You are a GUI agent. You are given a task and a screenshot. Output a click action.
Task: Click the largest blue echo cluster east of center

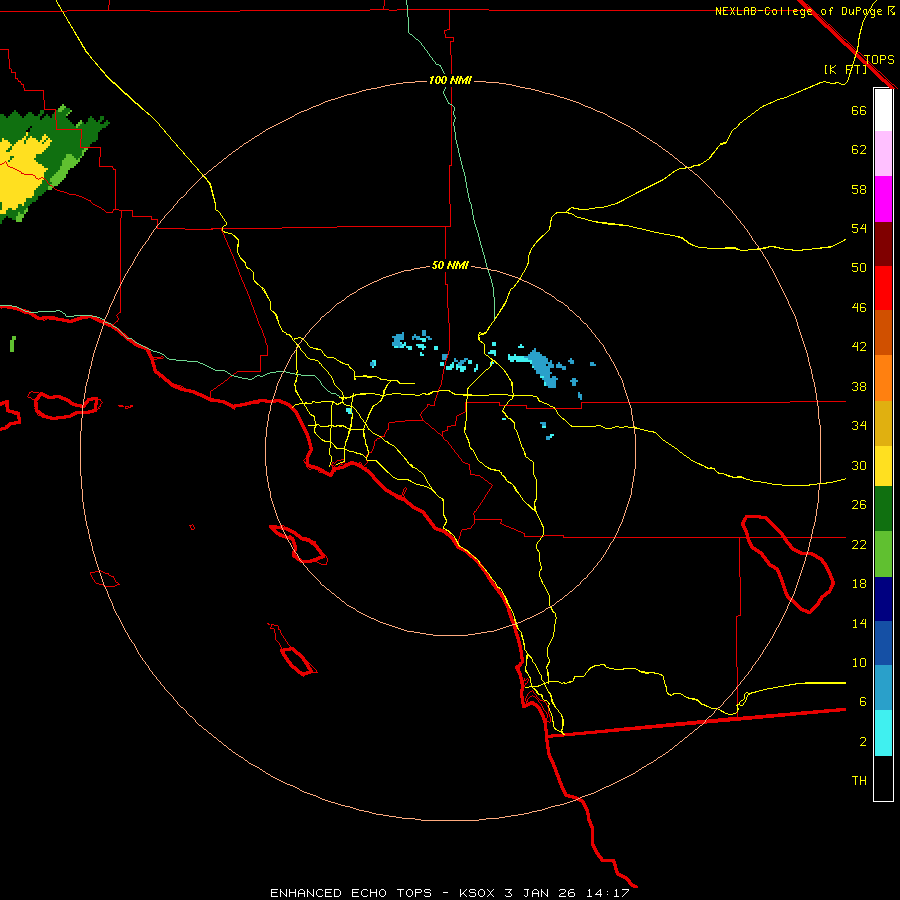click(542, 367)
